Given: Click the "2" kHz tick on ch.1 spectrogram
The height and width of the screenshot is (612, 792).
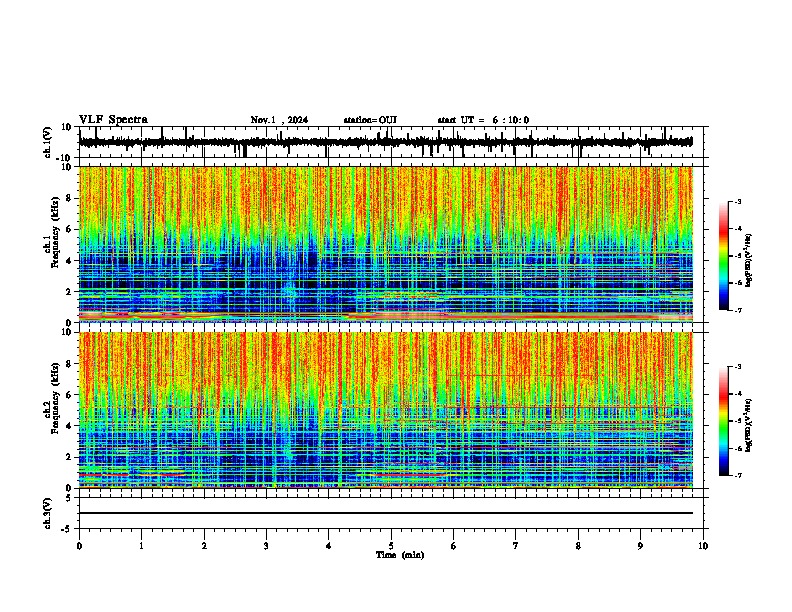Looking at the screenshot, I should click(69, 291).
